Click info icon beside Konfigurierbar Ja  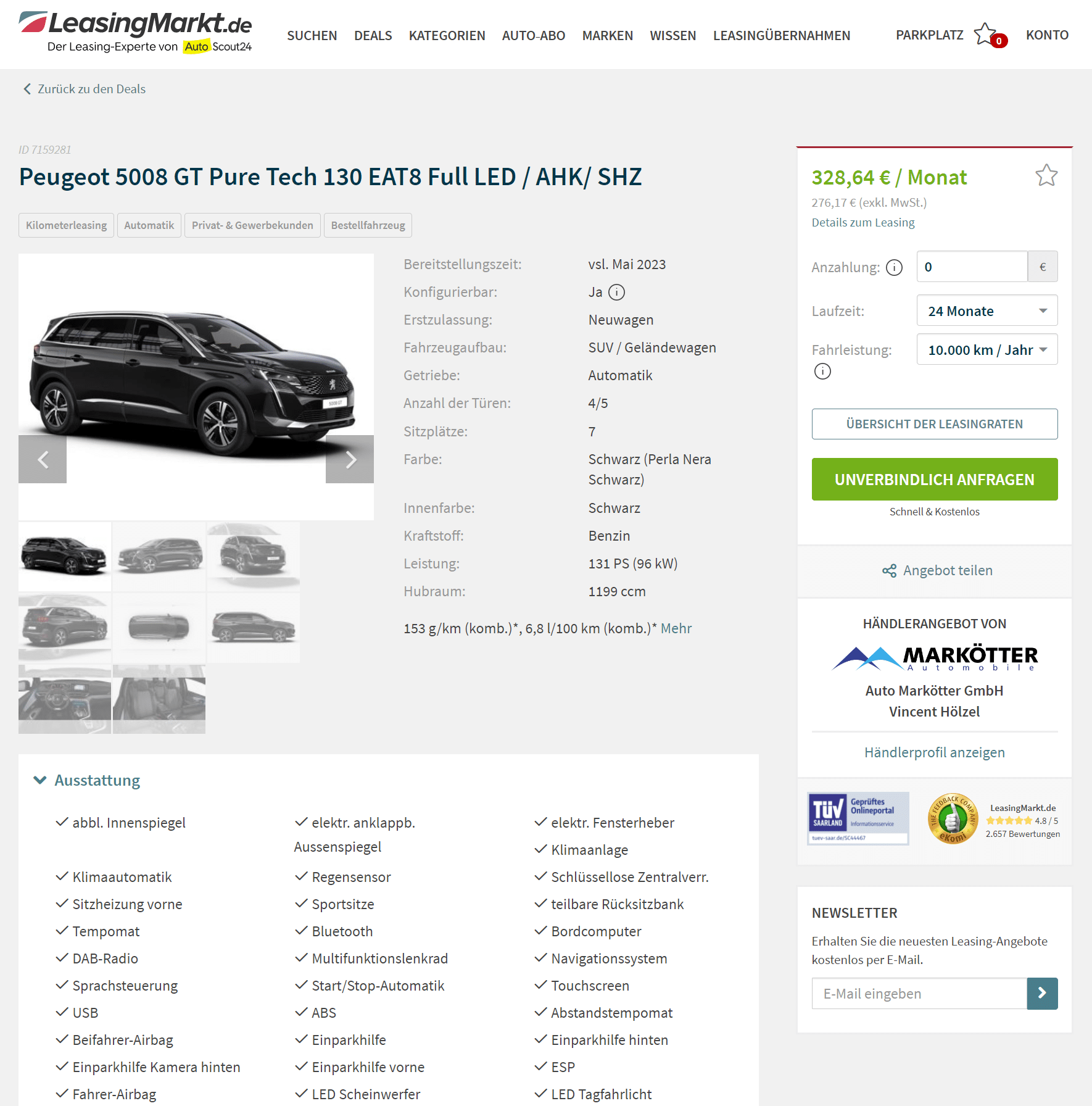click(x=616, y=292)
